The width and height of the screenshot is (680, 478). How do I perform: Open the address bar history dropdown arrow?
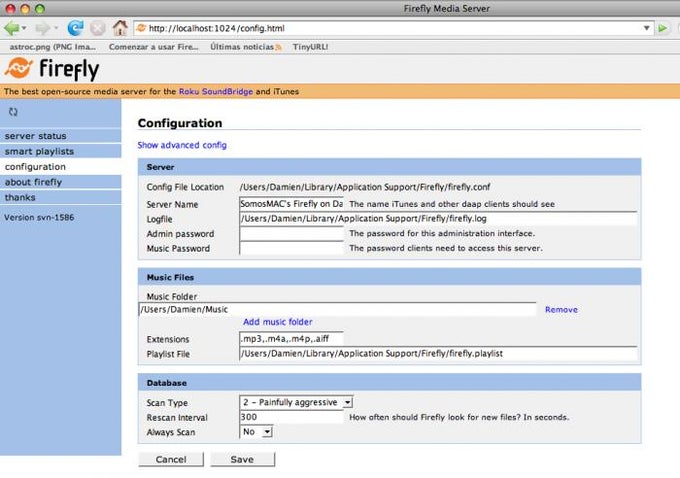click(646, 28)
